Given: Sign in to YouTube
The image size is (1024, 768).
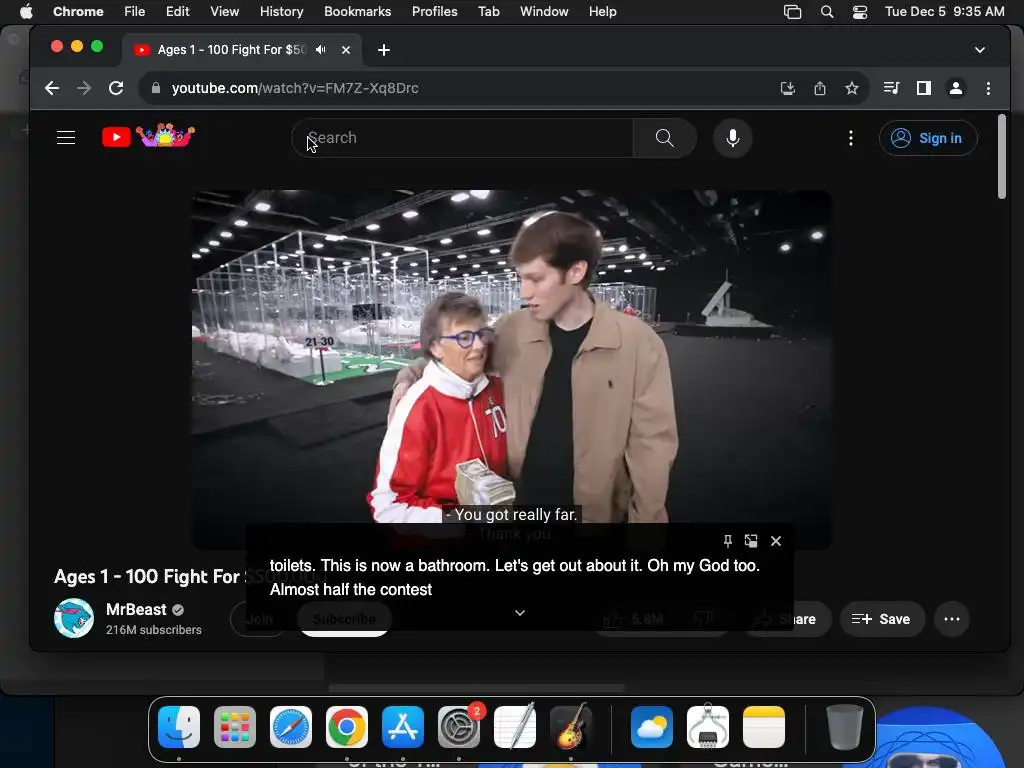Looking at the screenshot, I should (928, 138).
